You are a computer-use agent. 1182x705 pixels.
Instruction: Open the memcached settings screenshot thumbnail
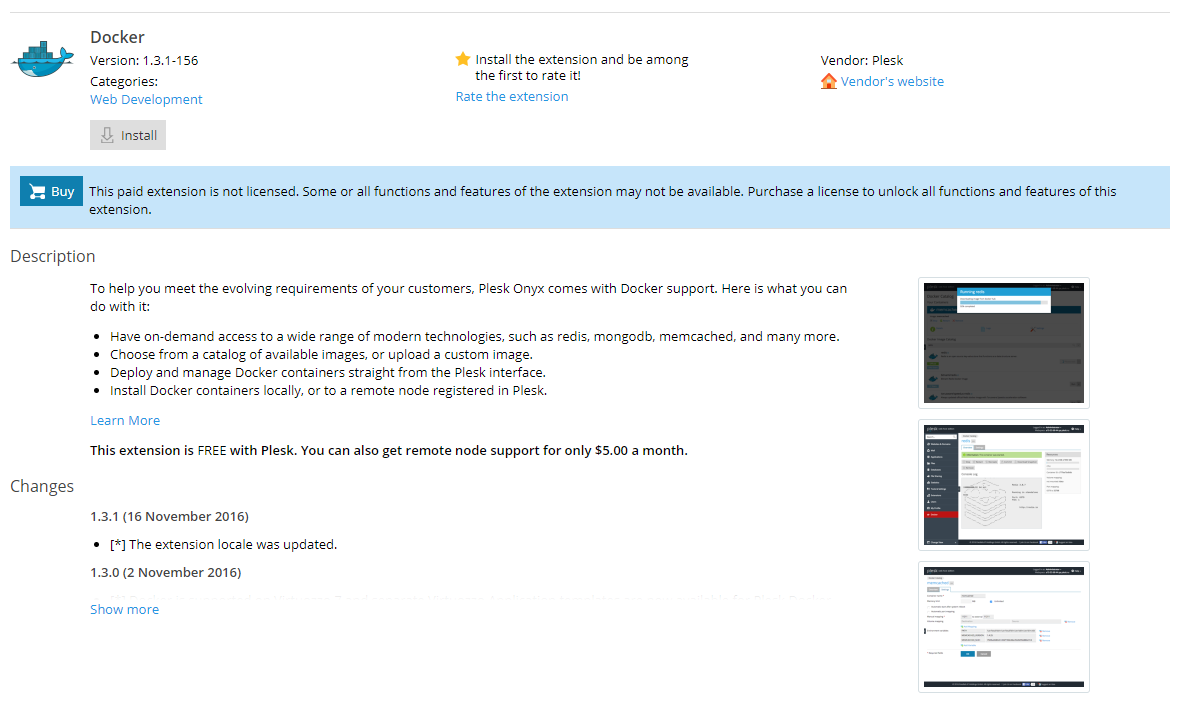(x=1003, y=627)
